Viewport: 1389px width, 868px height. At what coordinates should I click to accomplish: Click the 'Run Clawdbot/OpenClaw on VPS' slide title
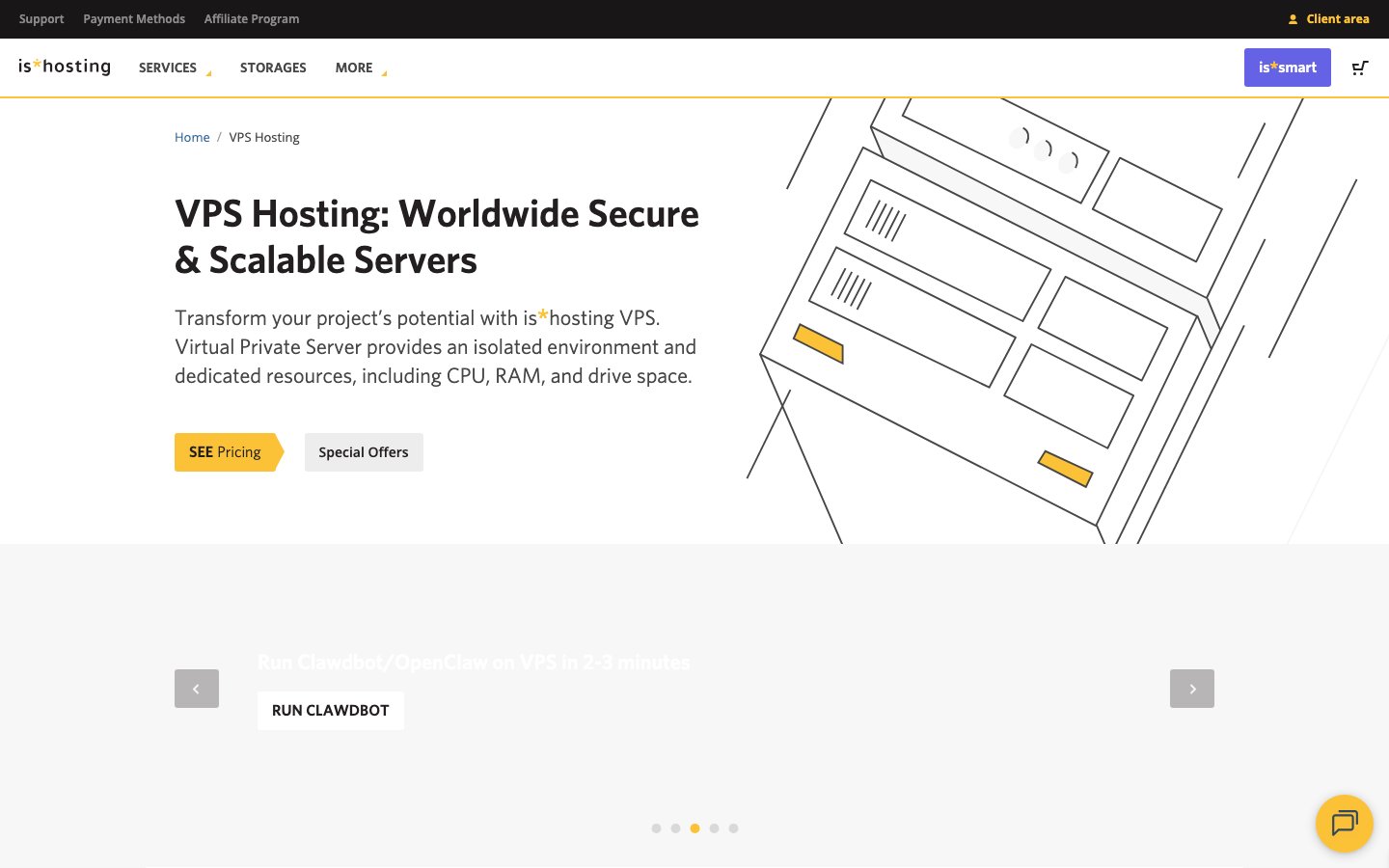tap(474, 663)
